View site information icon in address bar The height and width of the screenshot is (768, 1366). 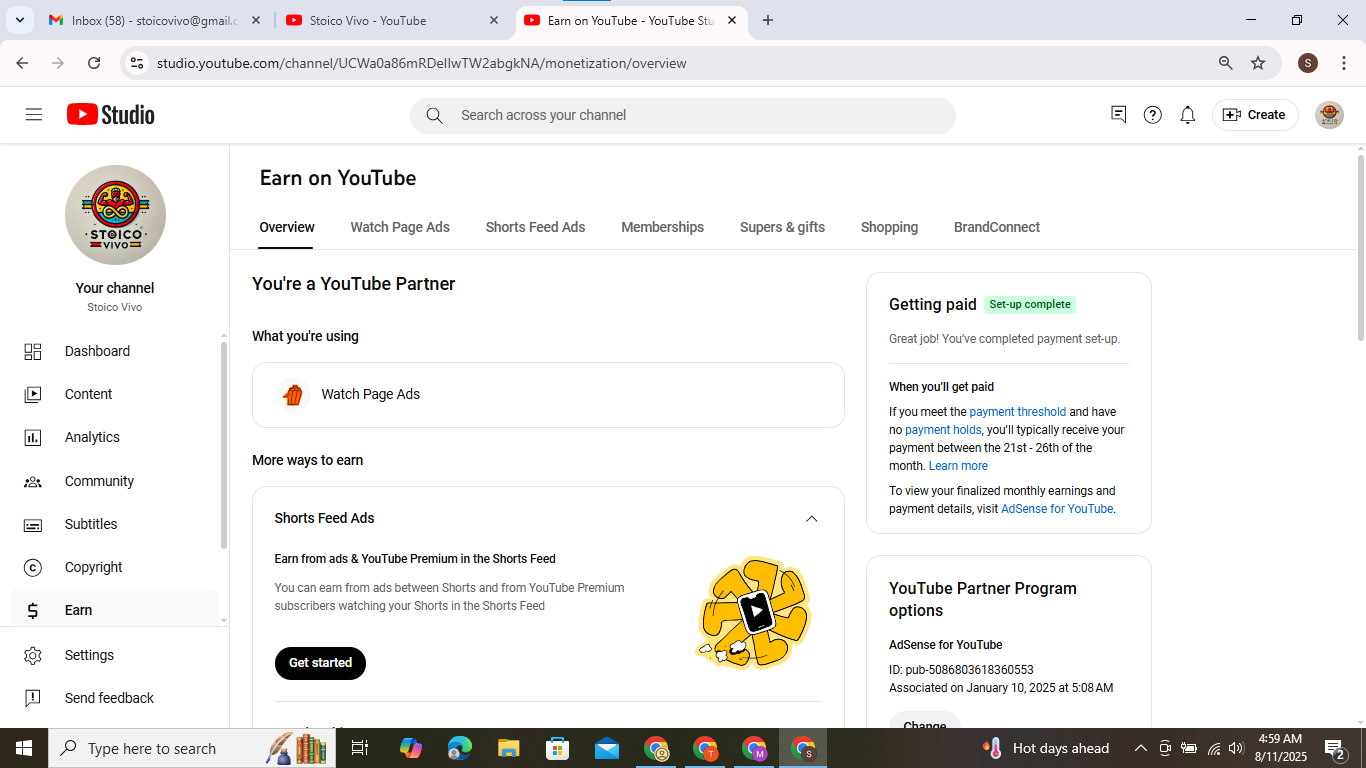137,63
